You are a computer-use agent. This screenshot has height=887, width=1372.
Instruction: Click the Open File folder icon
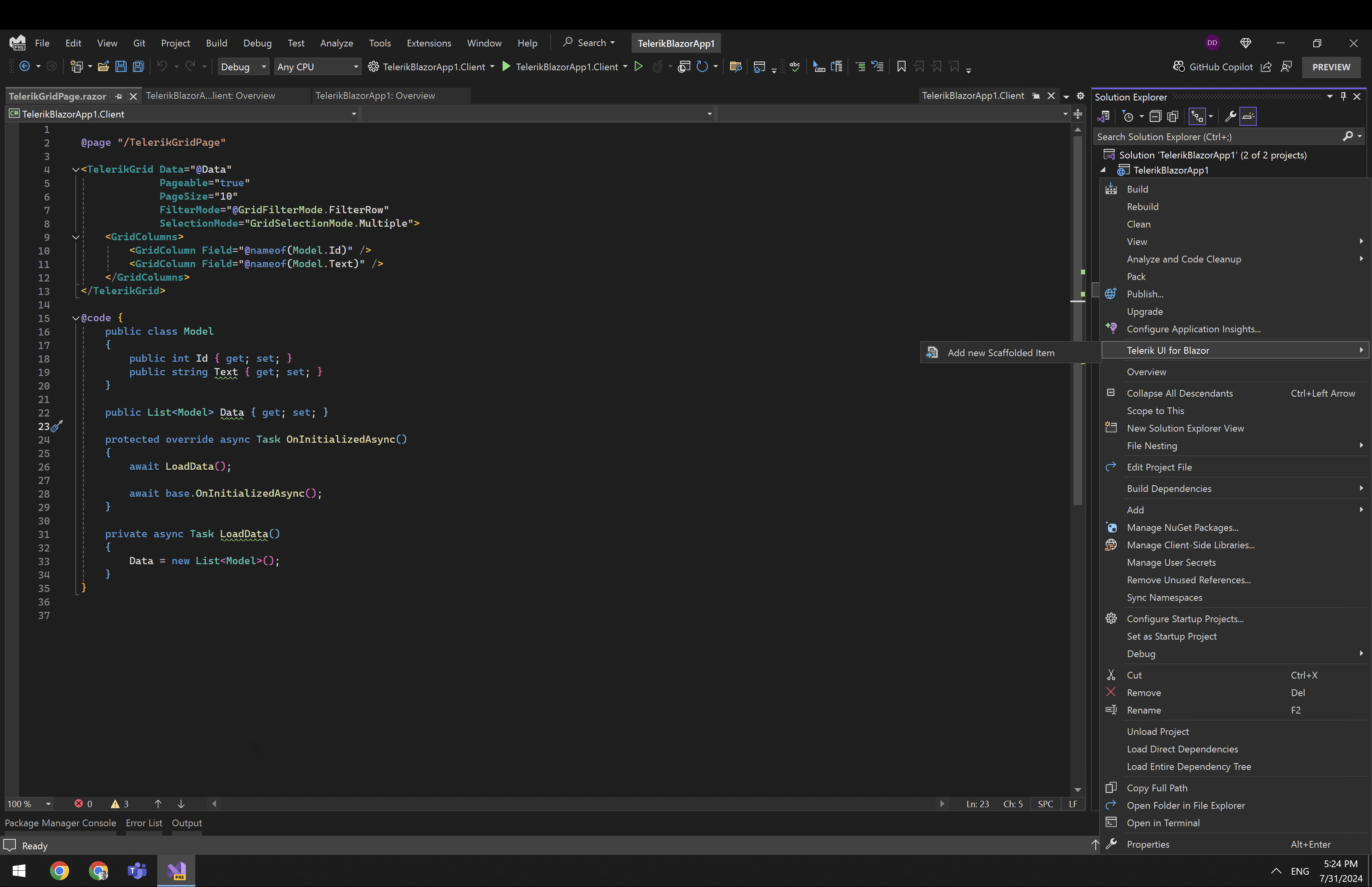(x=104, y=67)
